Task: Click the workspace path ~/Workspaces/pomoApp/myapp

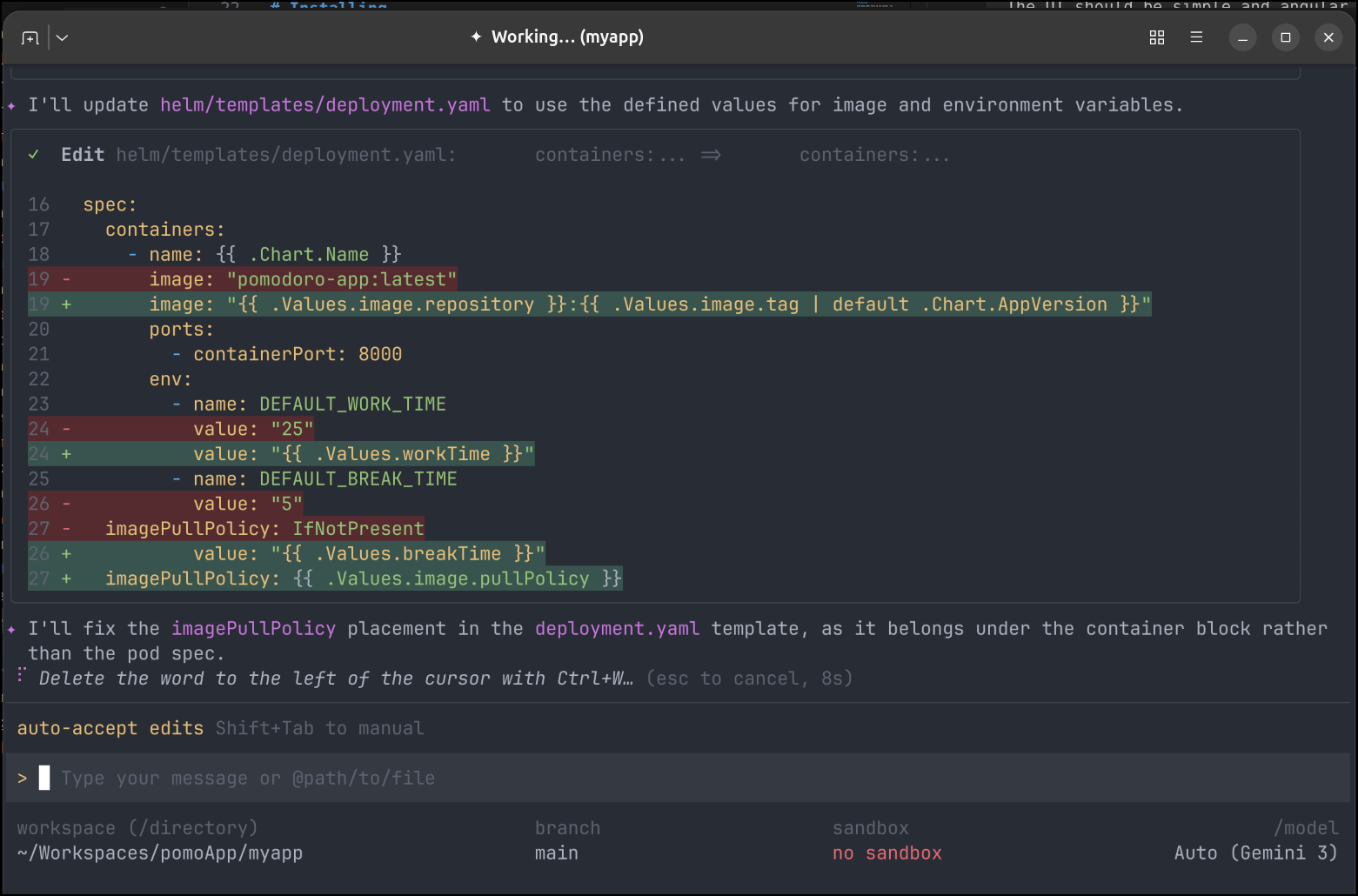Action: [x=160, y=853]
